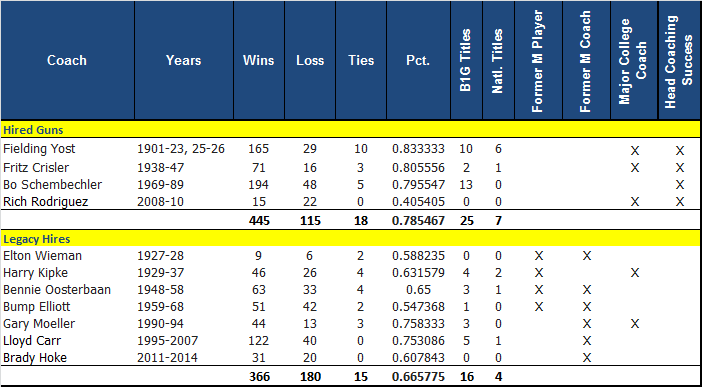Click the Hired Guns total losses 115
The width and height of the screenshot is (702, 387).
point(310,221)
